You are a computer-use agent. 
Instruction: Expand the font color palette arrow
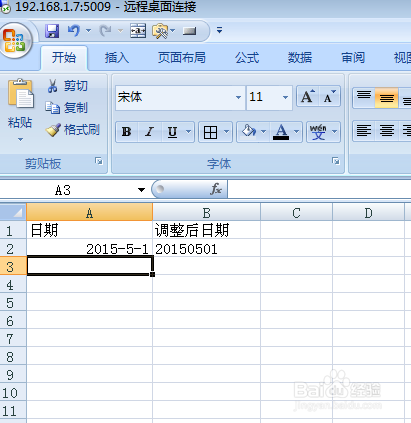click(x=297, y=132)
